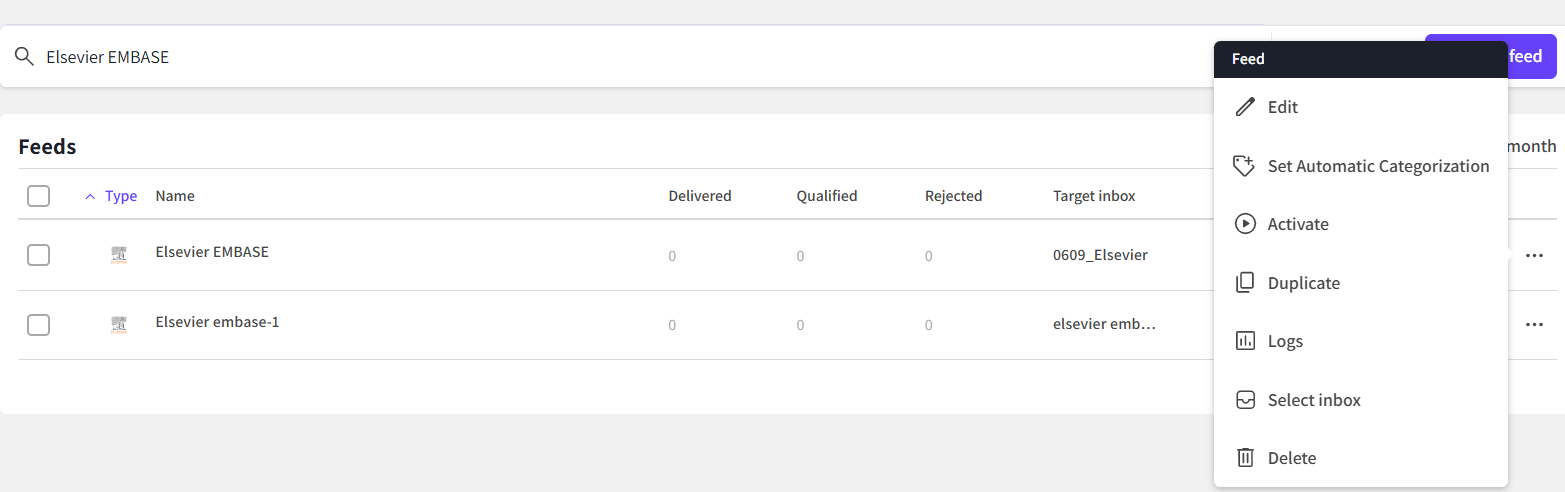
Task: Click the Duplicate copy icon
Action: coord(1245,283)
